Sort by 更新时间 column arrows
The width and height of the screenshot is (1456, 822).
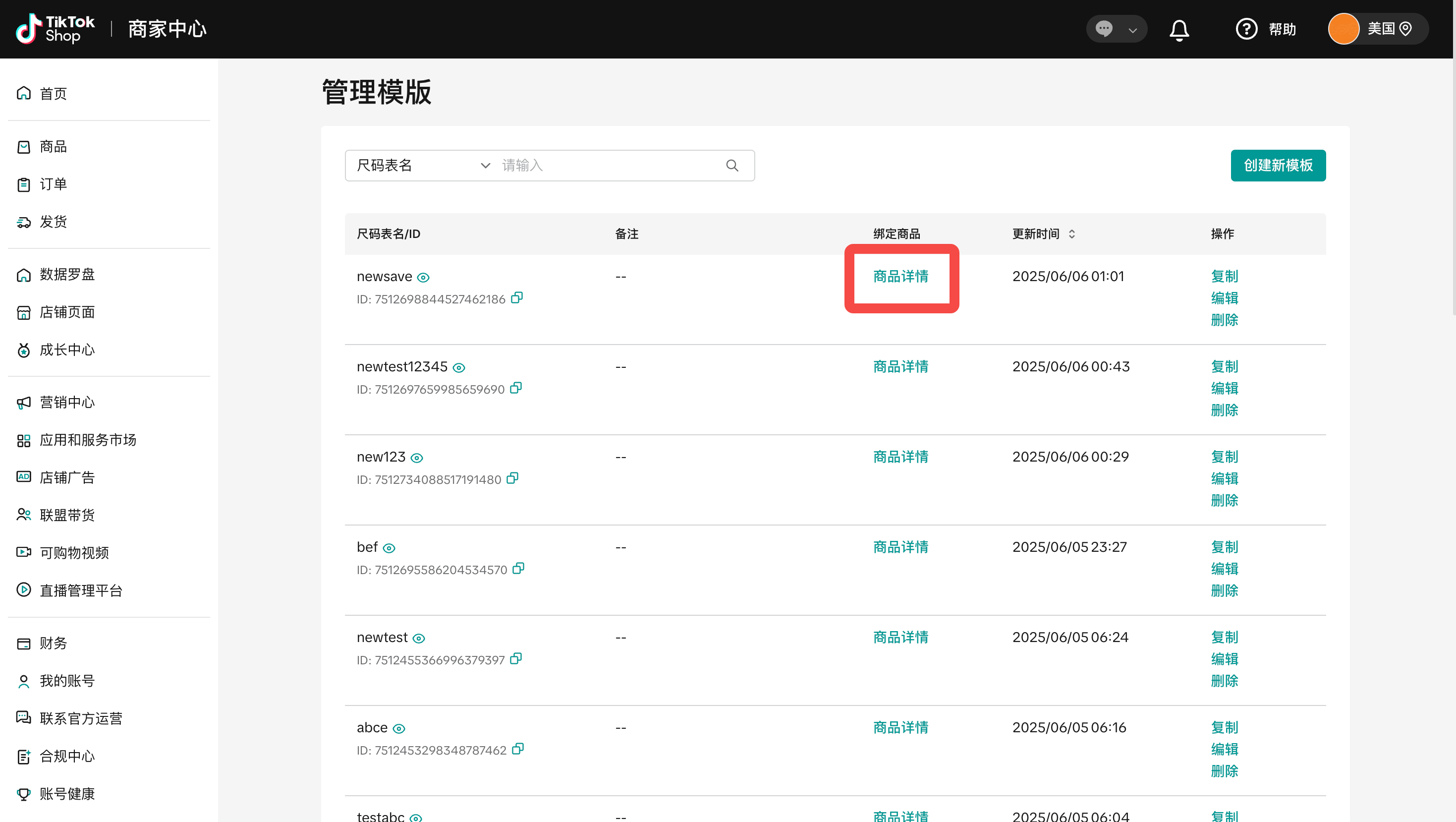click(x=1071, y=234)
